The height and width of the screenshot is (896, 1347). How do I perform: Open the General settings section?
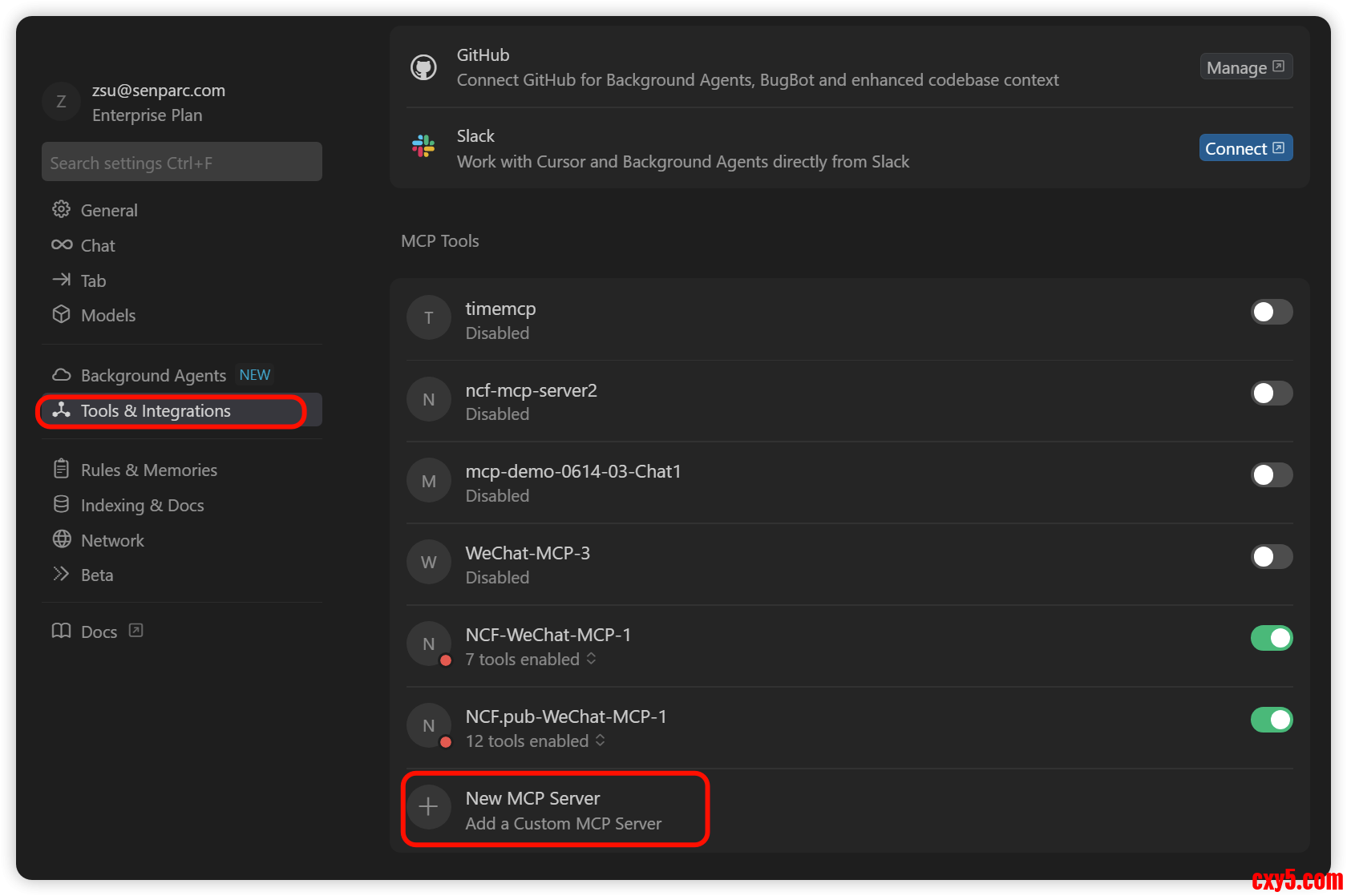click(109, 210)
